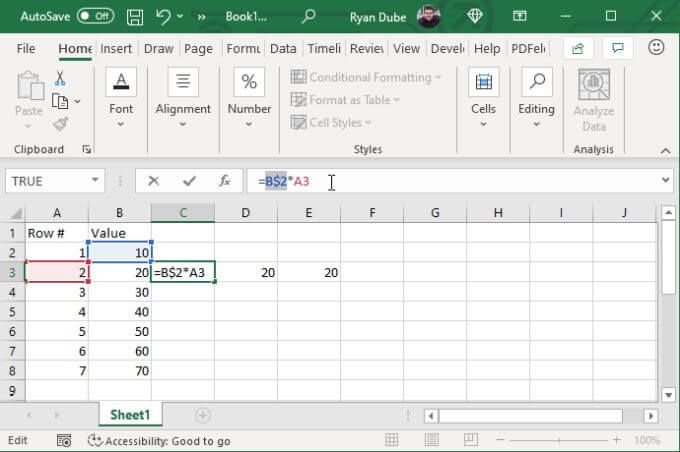Add a new sheet with plus button
680x452 pixels.
pos(203,415)
